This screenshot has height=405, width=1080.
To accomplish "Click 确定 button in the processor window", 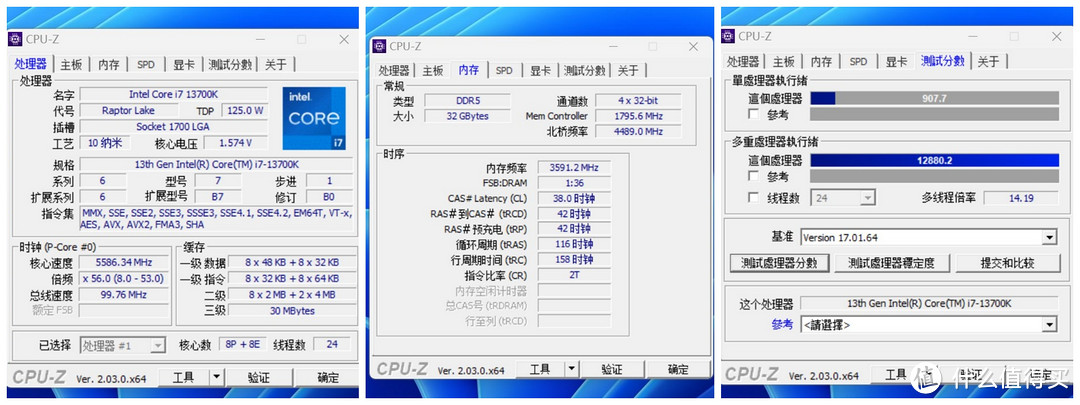I will point(328,377).
